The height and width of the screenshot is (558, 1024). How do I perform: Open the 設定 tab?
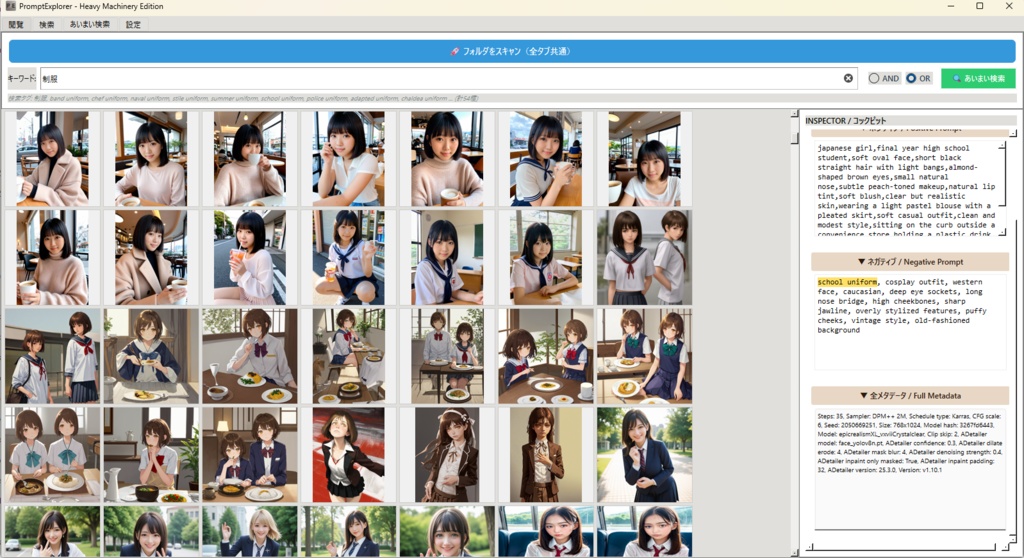[x=133, y=24]
